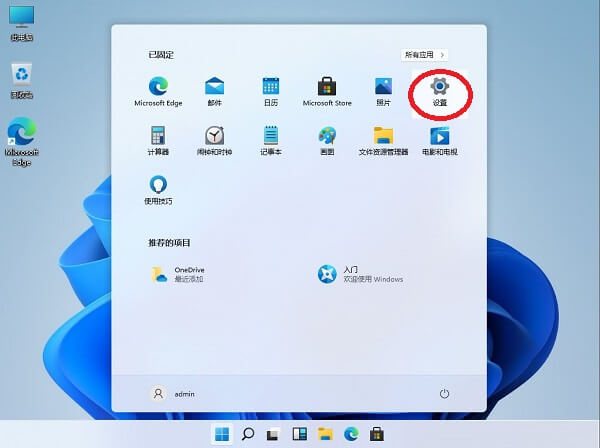The image size is (600, 448).
Task: Open 文件资源管理器 file explorer in pinned apps
Action: [x=383, y=140]
